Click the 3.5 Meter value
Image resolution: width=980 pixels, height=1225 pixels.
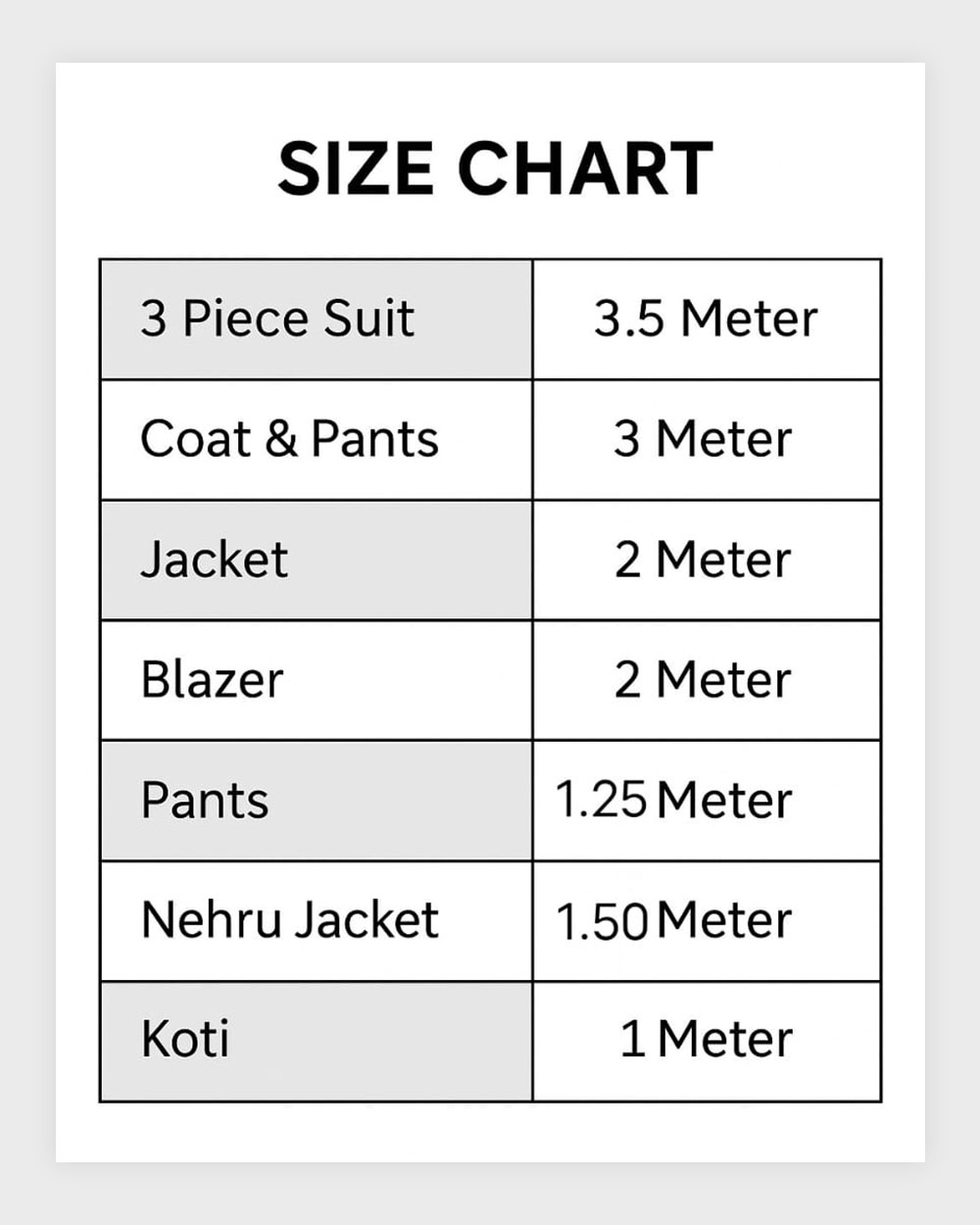point(706,319)
